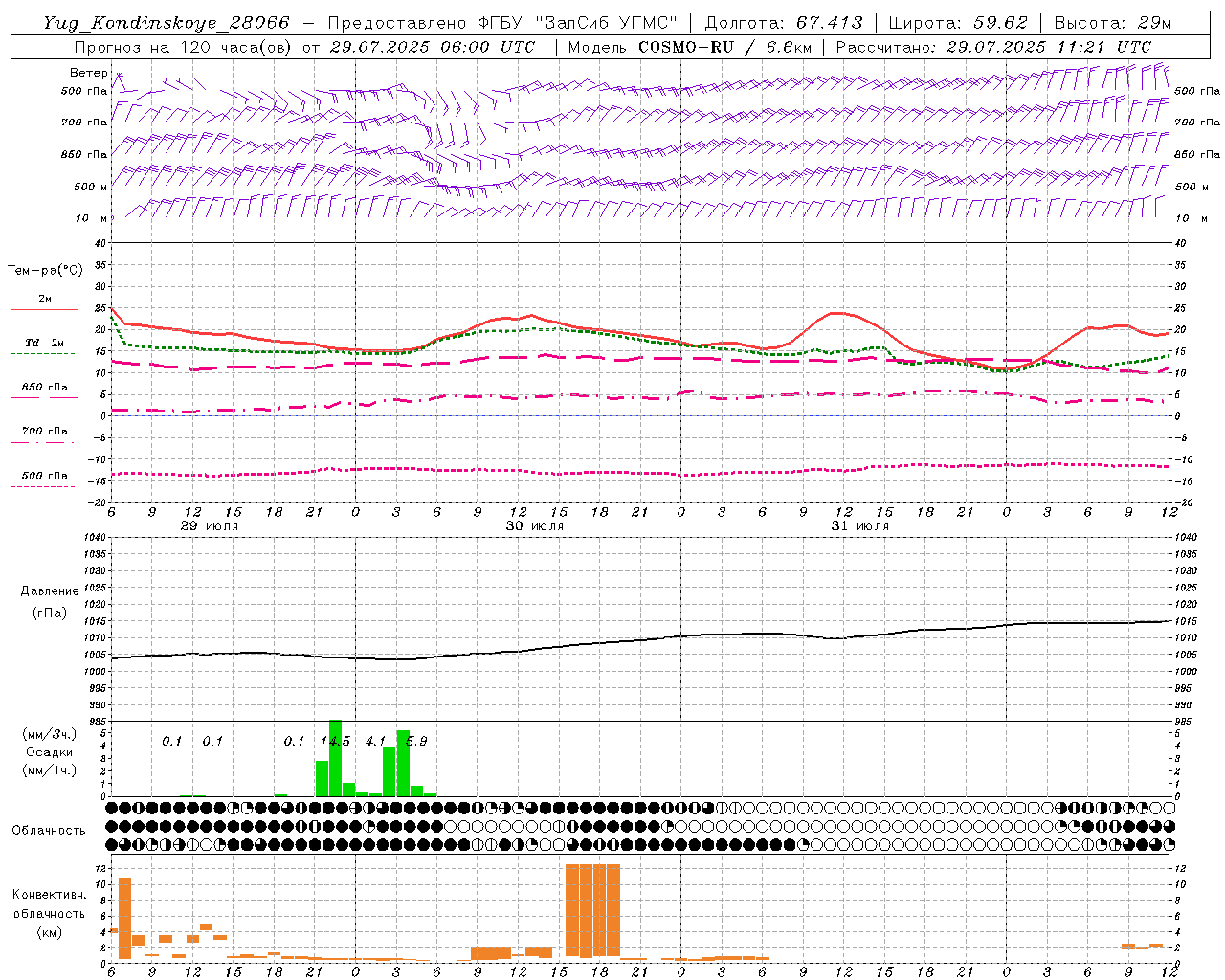Click the 500 гПа temperature legend label
1225x980 pixels.
click(45, 476)
